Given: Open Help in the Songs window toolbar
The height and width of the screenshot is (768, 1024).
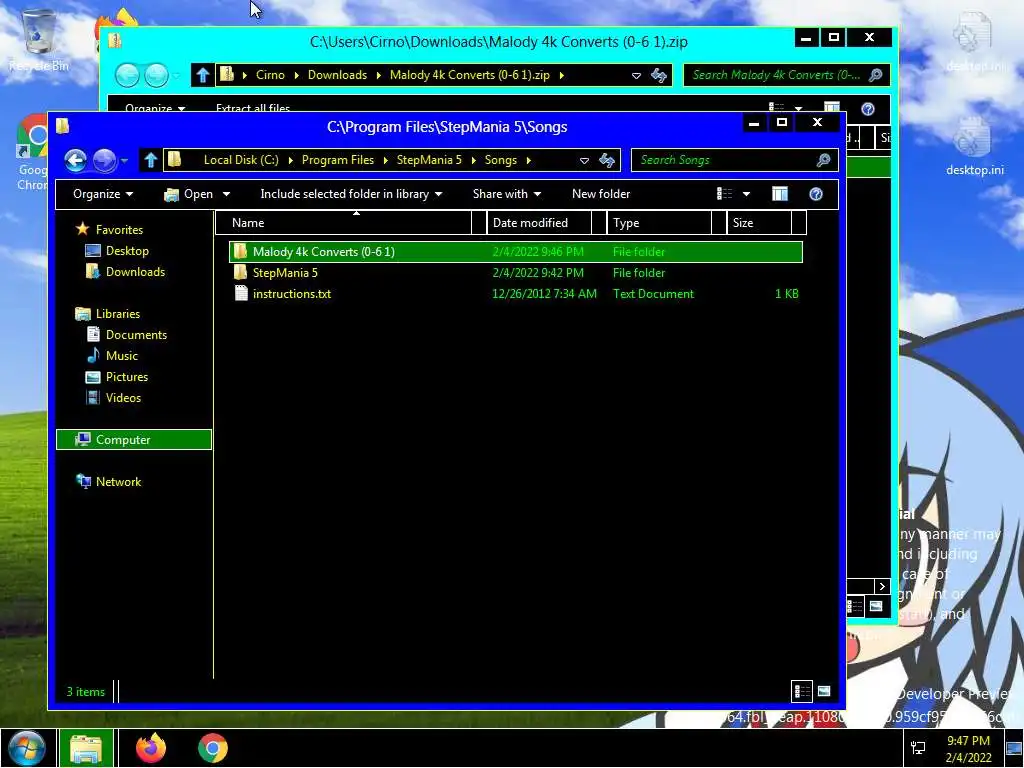Looking at the screenshot, I should click(816, 194).
